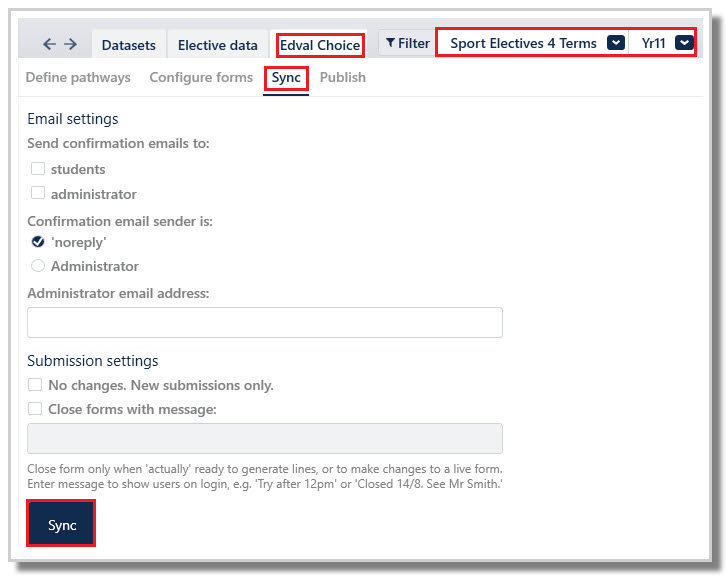This screenshot has width=727, height=576.
Task: Click the back arrow icon
Action: tap(49, 44)
